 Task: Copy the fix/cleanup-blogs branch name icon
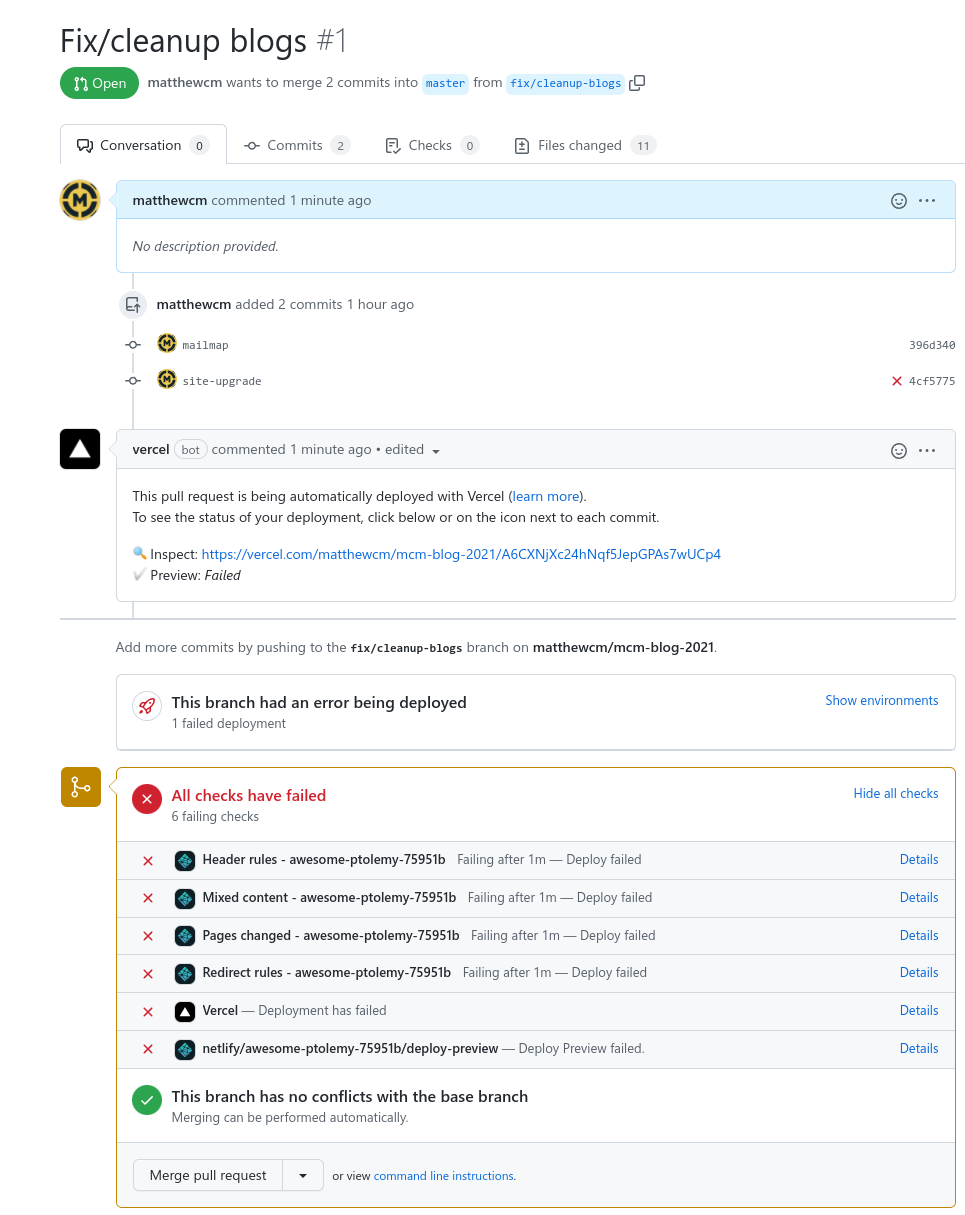[x=637, y=83]
